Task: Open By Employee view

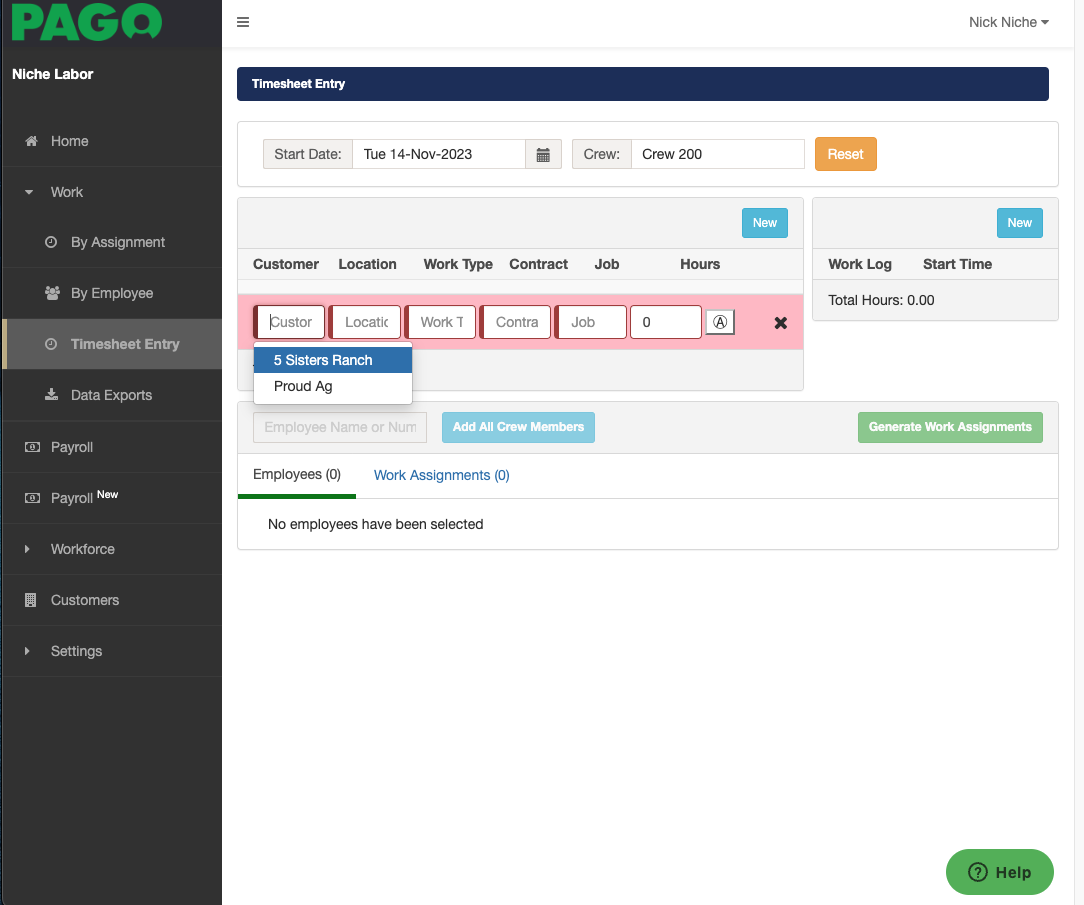Action: click(x=111, y=293)
